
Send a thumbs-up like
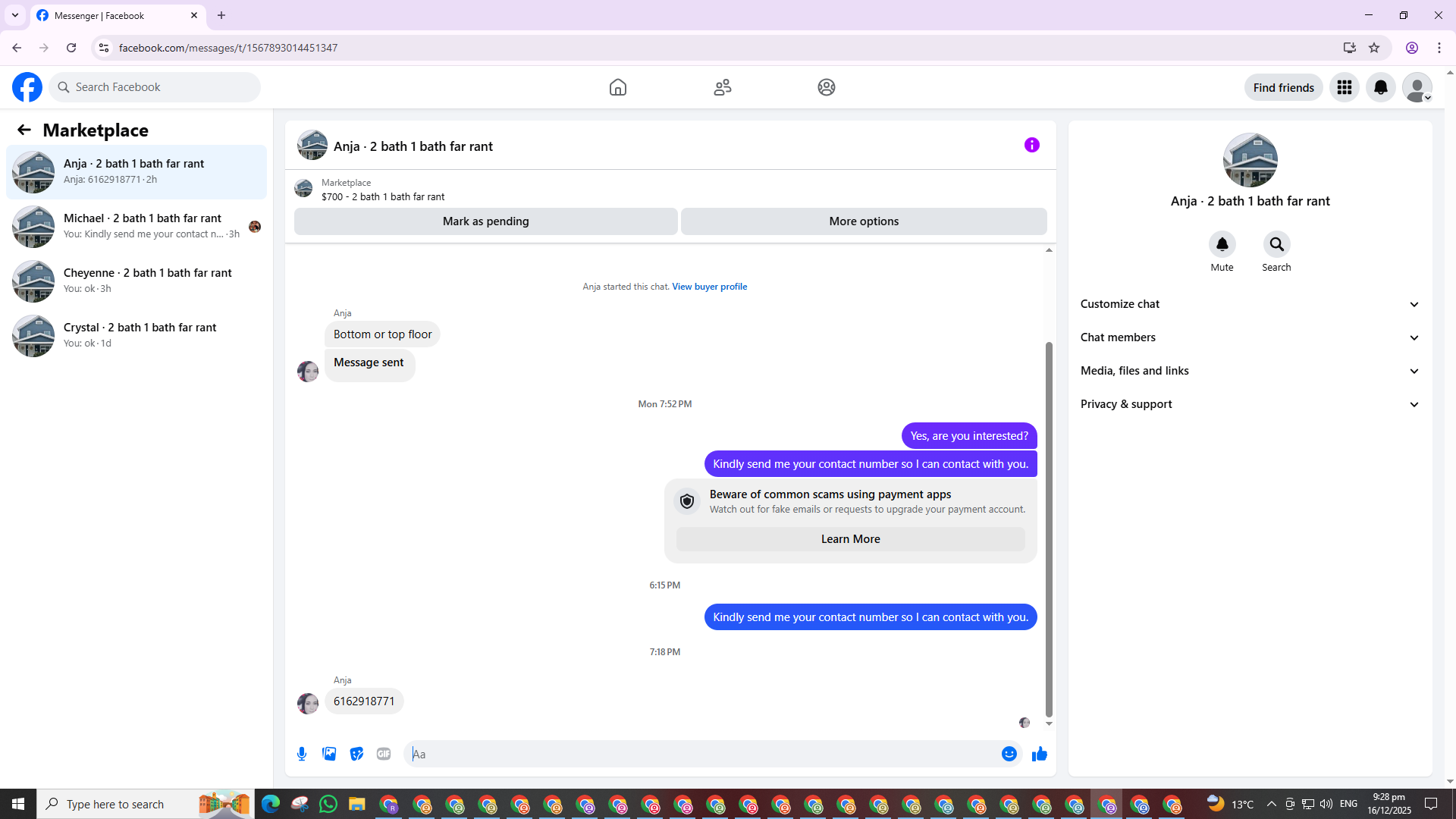click(x=1040, y=754)
